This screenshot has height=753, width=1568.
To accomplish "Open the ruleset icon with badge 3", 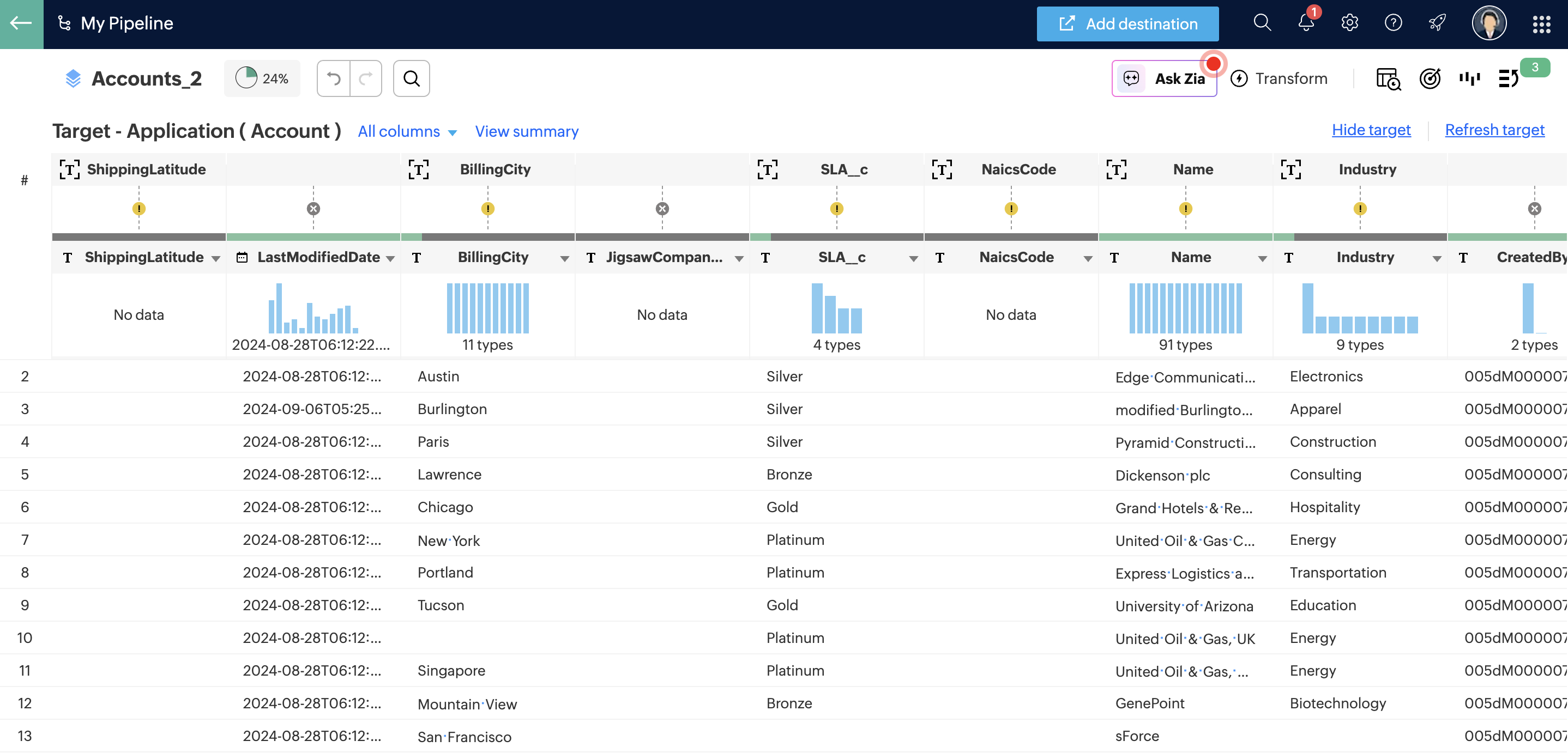I will (1509, 78).
